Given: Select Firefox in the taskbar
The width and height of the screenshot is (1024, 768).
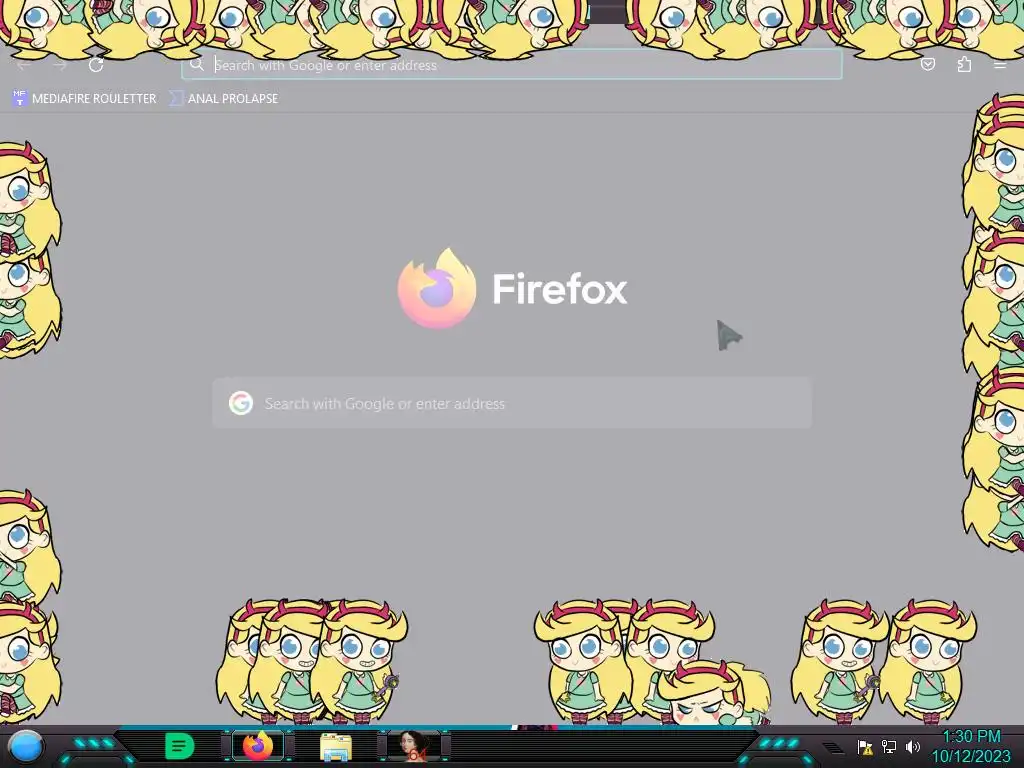Looking at the screenshot, I should click(x=258, y=746).
